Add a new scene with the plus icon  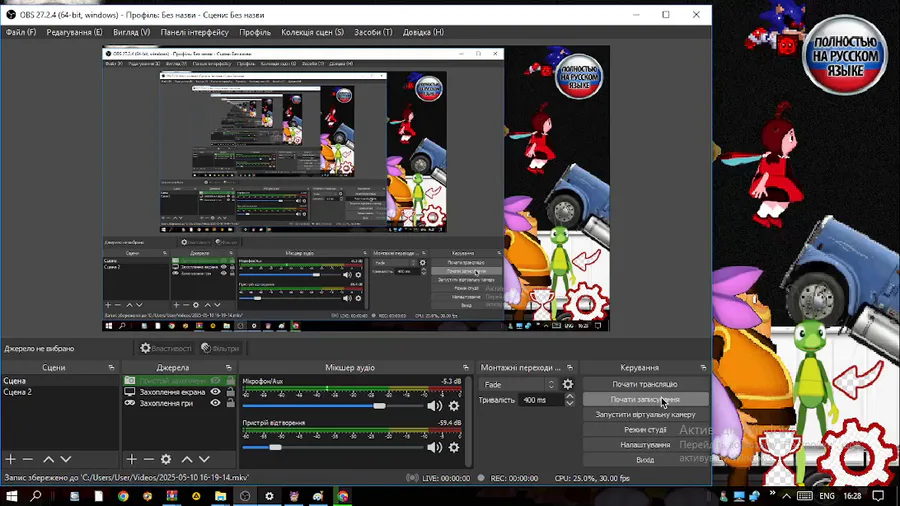click(x=10, y=459)
